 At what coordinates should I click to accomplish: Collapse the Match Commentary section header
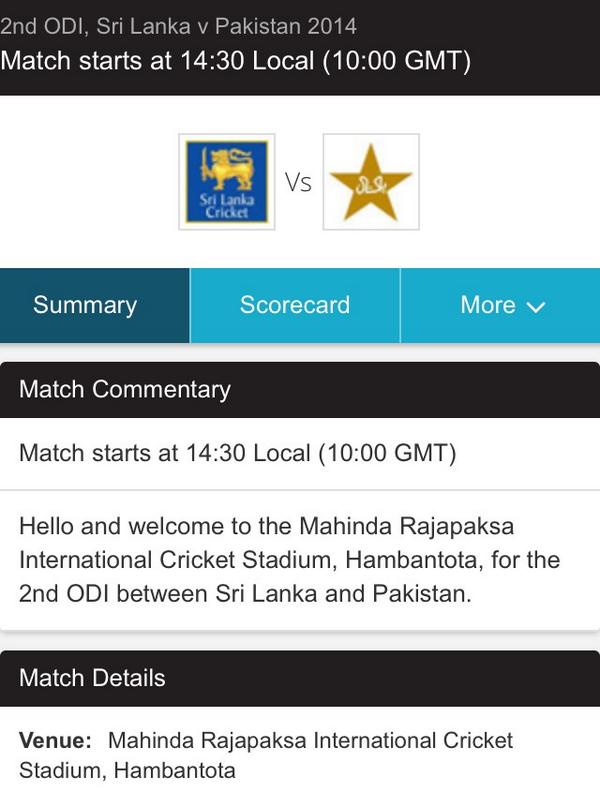coord(300,389)
